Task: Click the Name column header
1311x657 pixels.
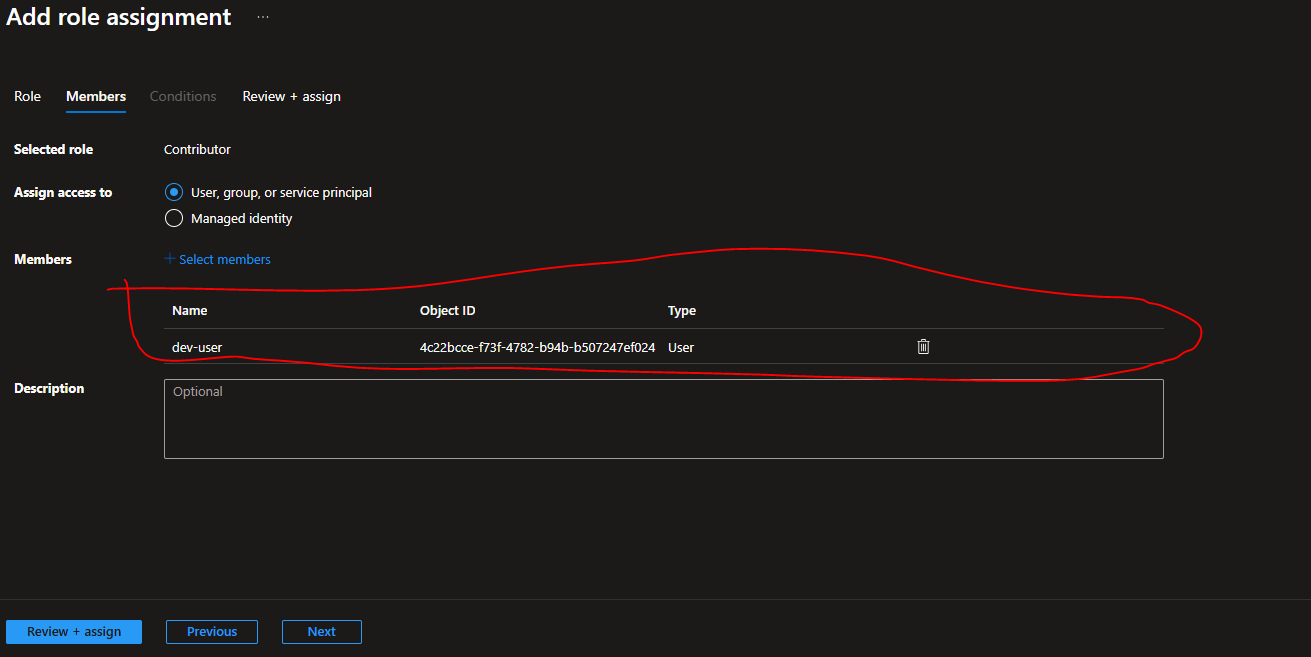Action: click(190, 311)
